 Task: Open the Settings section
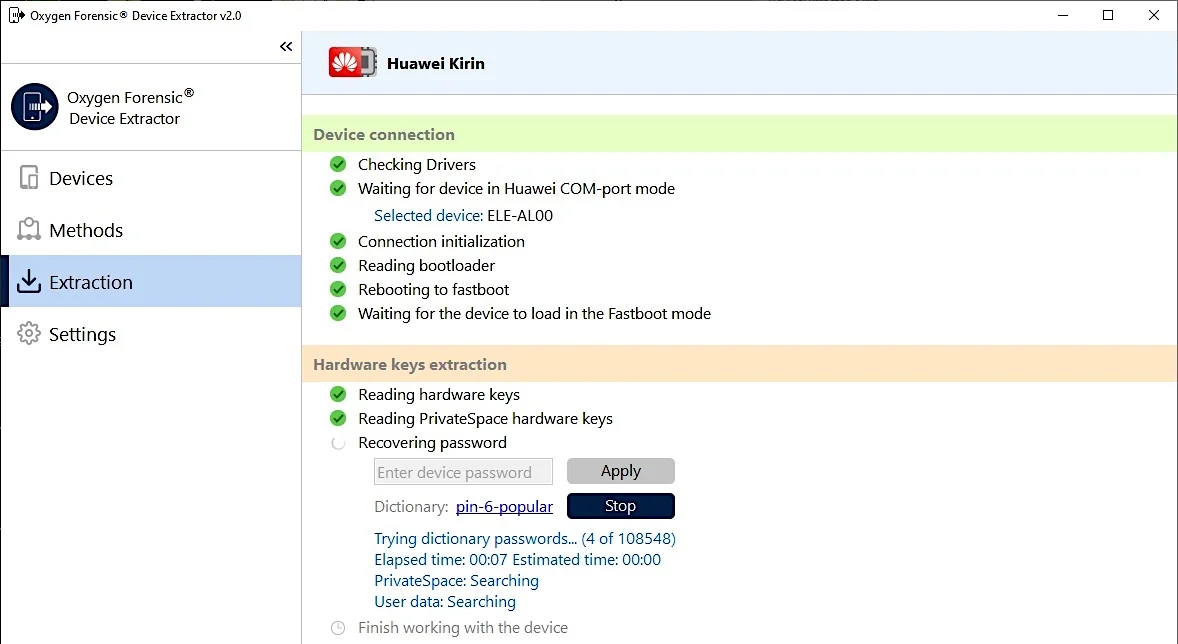click(151, 334)
